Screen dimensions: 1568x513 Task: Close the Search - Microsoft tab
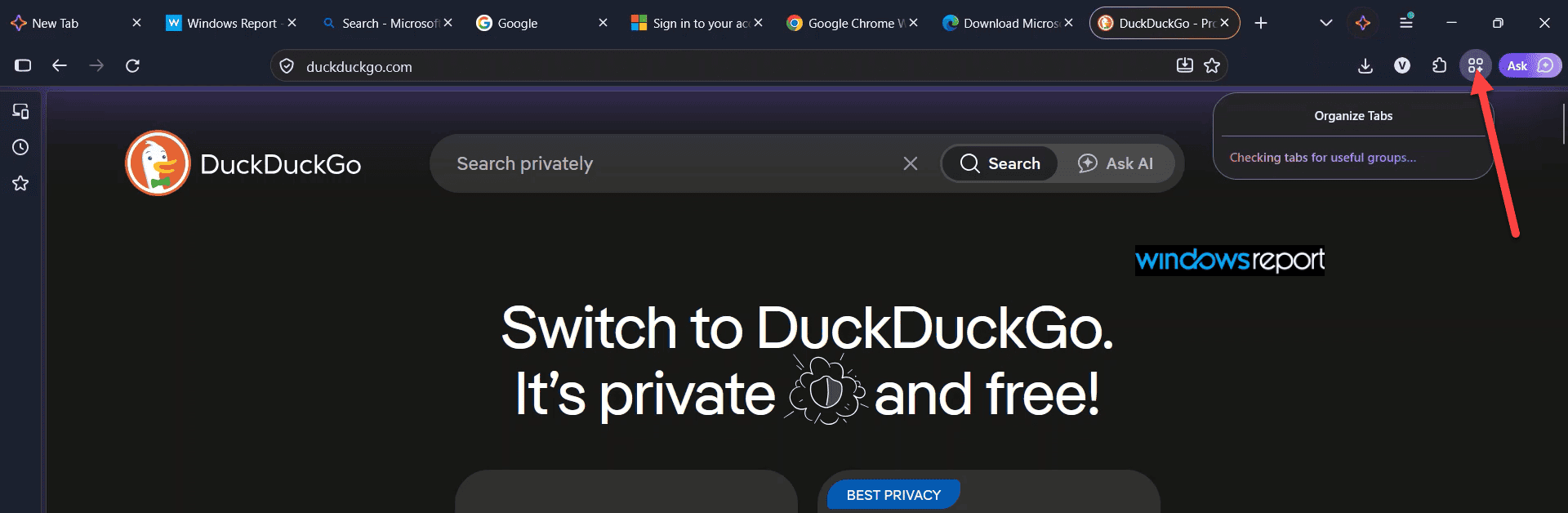point(448,23)
